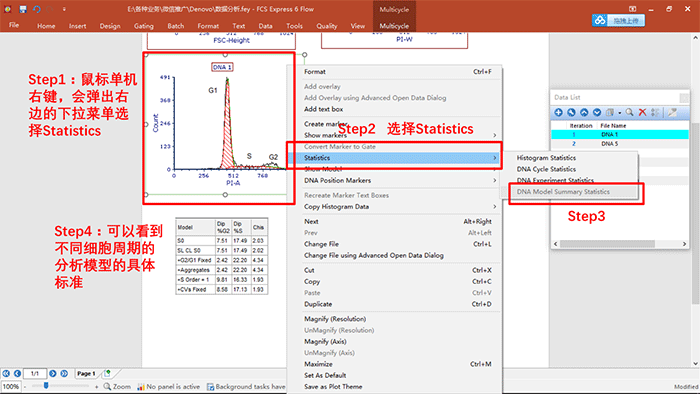Click the save icon in the title bar
This screenshot has width=700, height=394.
tap(23, 9)
